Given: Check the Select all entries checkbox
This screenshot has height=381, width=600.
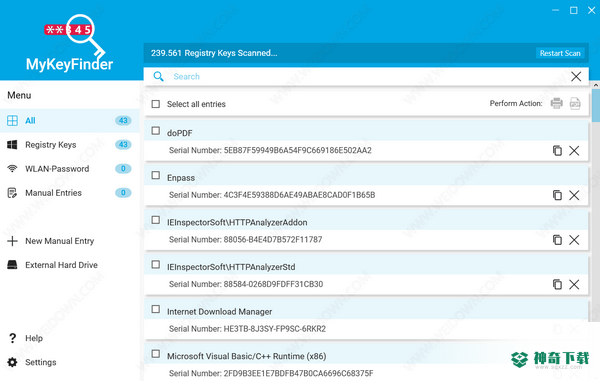Looking at the screenshot, I should tap(156, 104).
